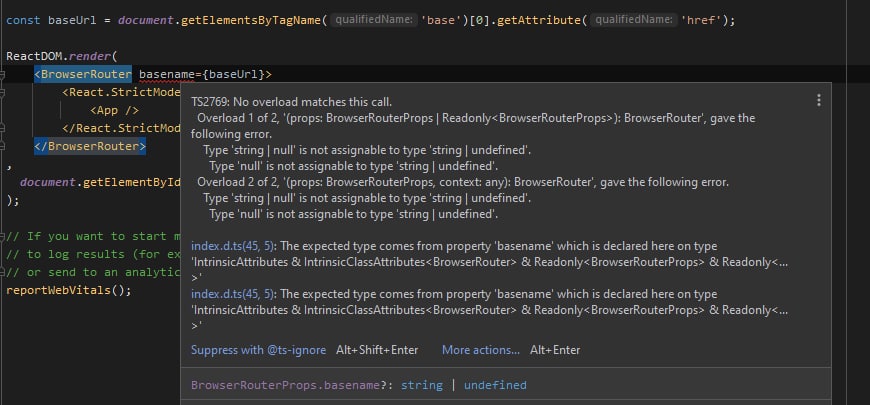Click the string type link in tooltip footer

pyautogui.click(x=422, y=385)
